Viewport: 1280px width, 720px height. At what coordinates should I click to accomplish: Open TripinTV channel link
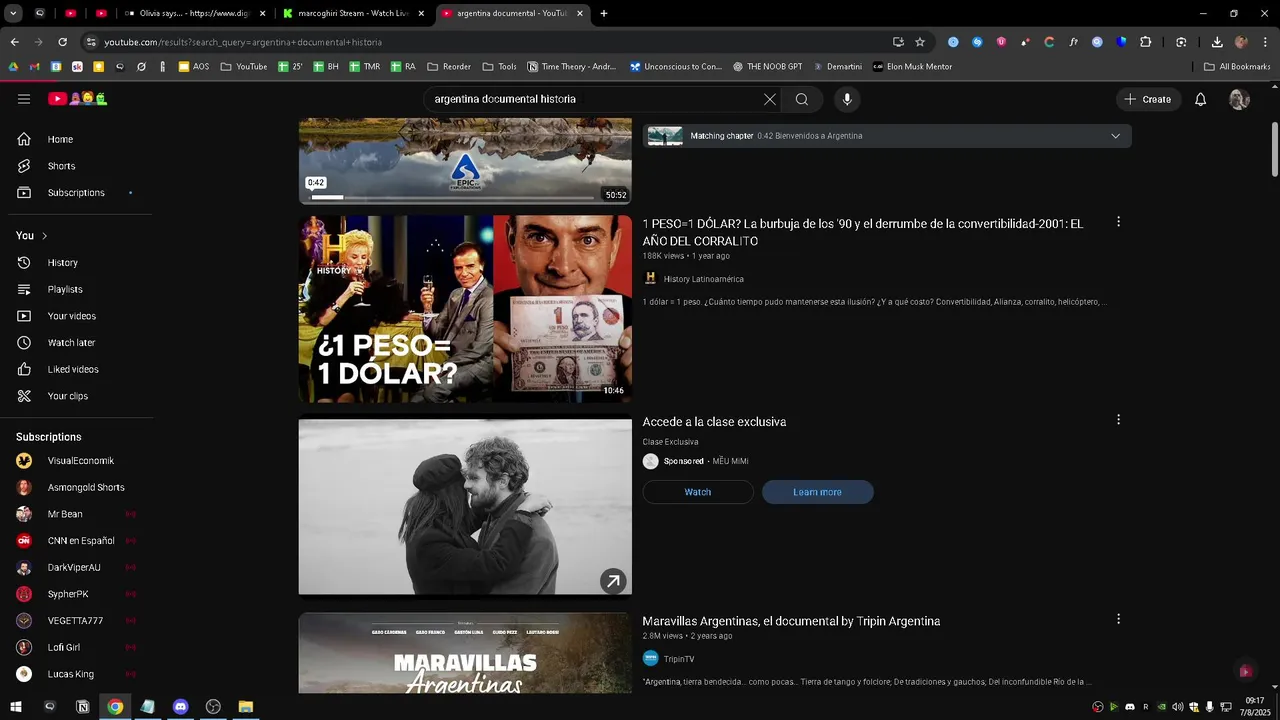(x=678, y=659)
